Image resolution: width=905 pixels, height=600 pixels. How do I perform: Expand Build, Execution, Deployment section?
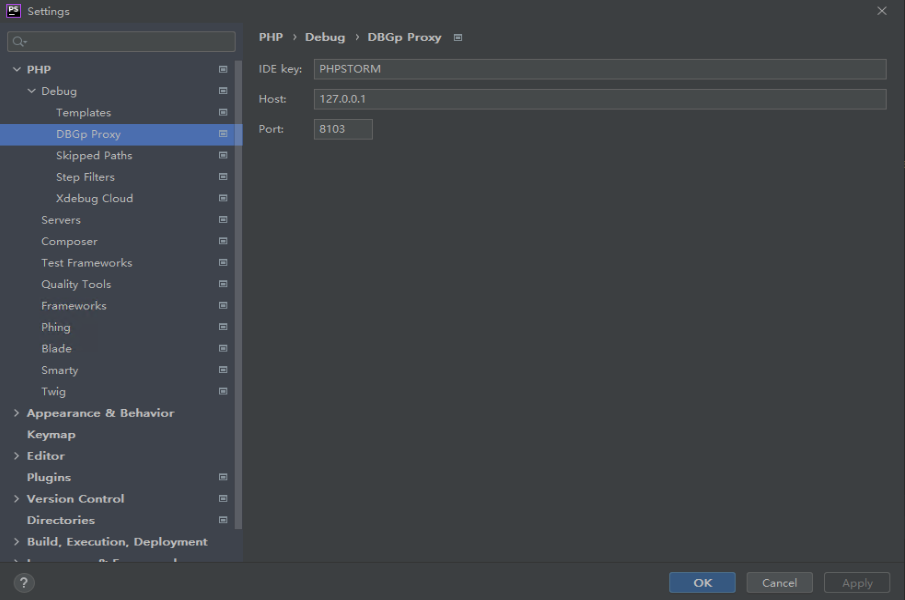tap(16, 542)
